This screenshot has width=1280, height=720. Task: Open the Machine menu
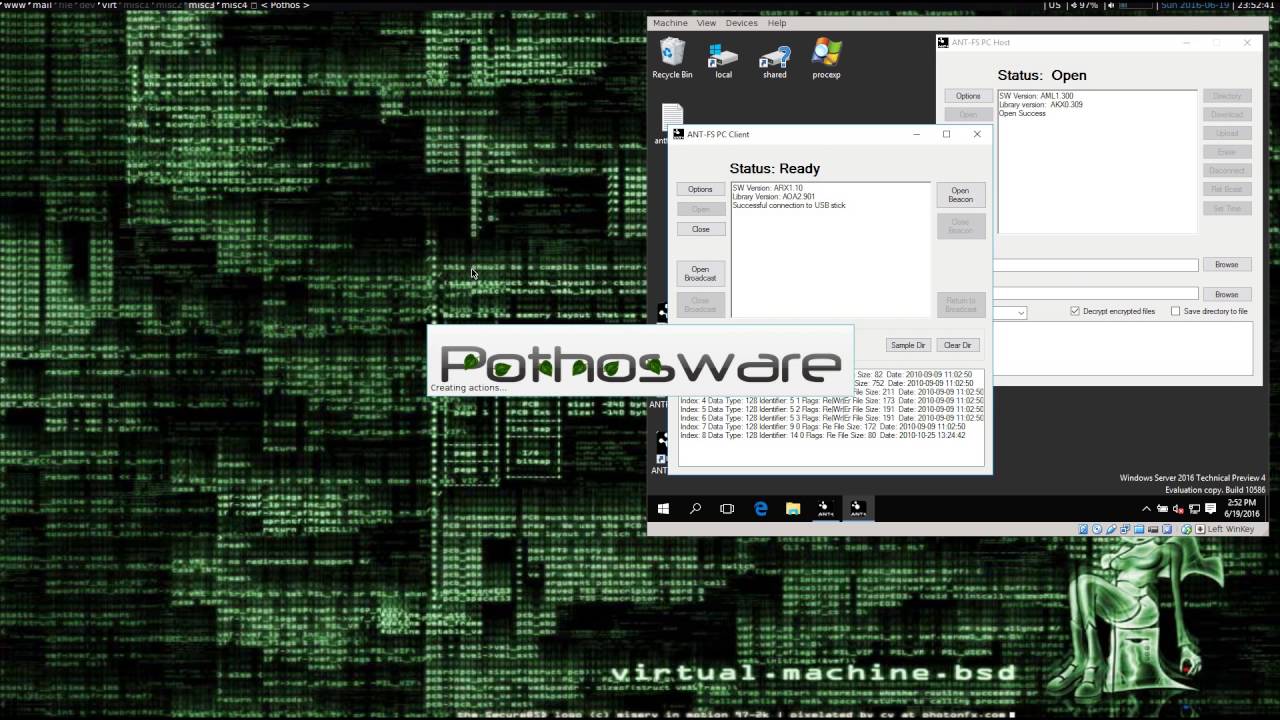coord(670,23)
